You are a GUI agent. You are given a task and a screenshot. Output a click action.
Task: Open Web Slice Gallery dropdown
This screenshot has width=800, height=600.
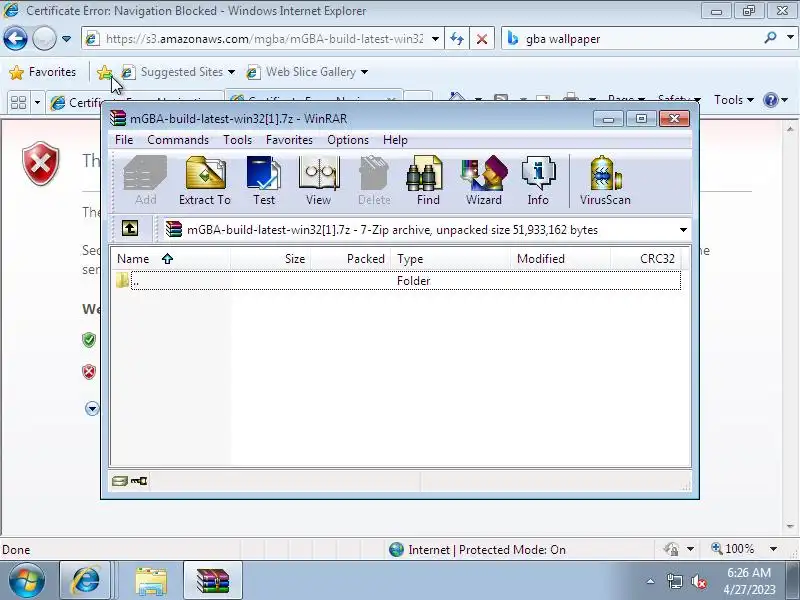(x=307, y=72)
